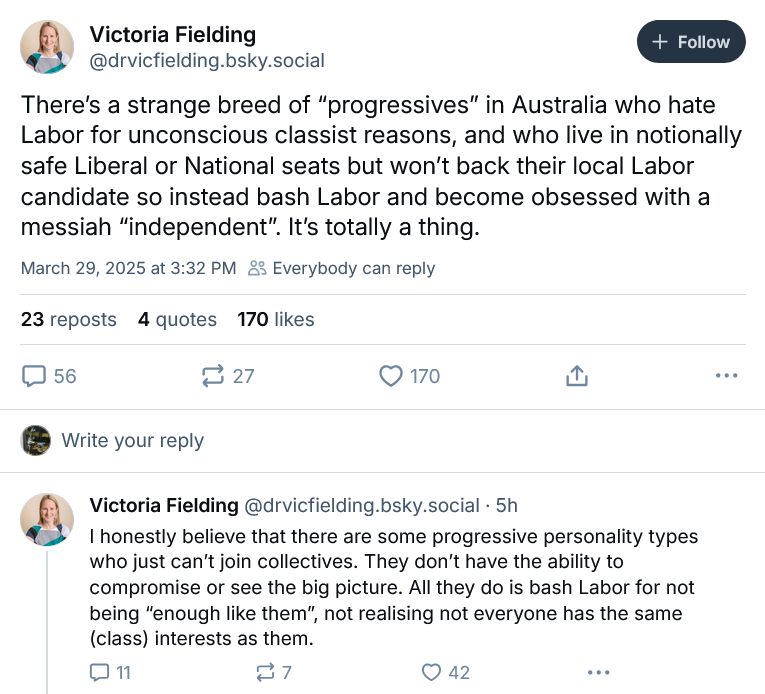Open the March 29, 2025 timestamp

coord(128,268)
